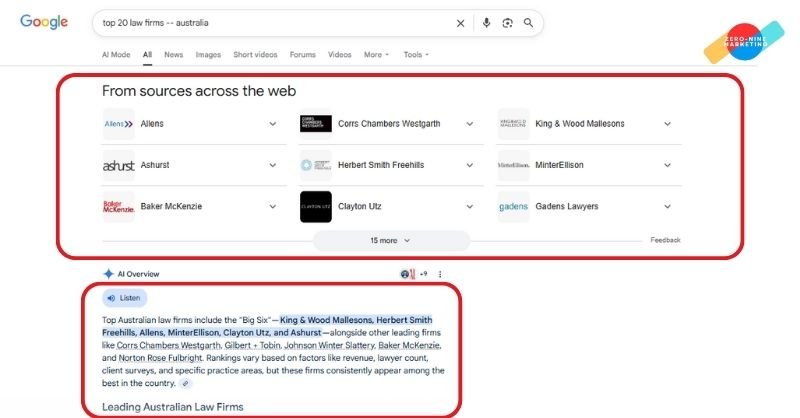Click the AI Overview sparkle icon
The height and width of the screenshot is (418, 800).
point(108,274)
